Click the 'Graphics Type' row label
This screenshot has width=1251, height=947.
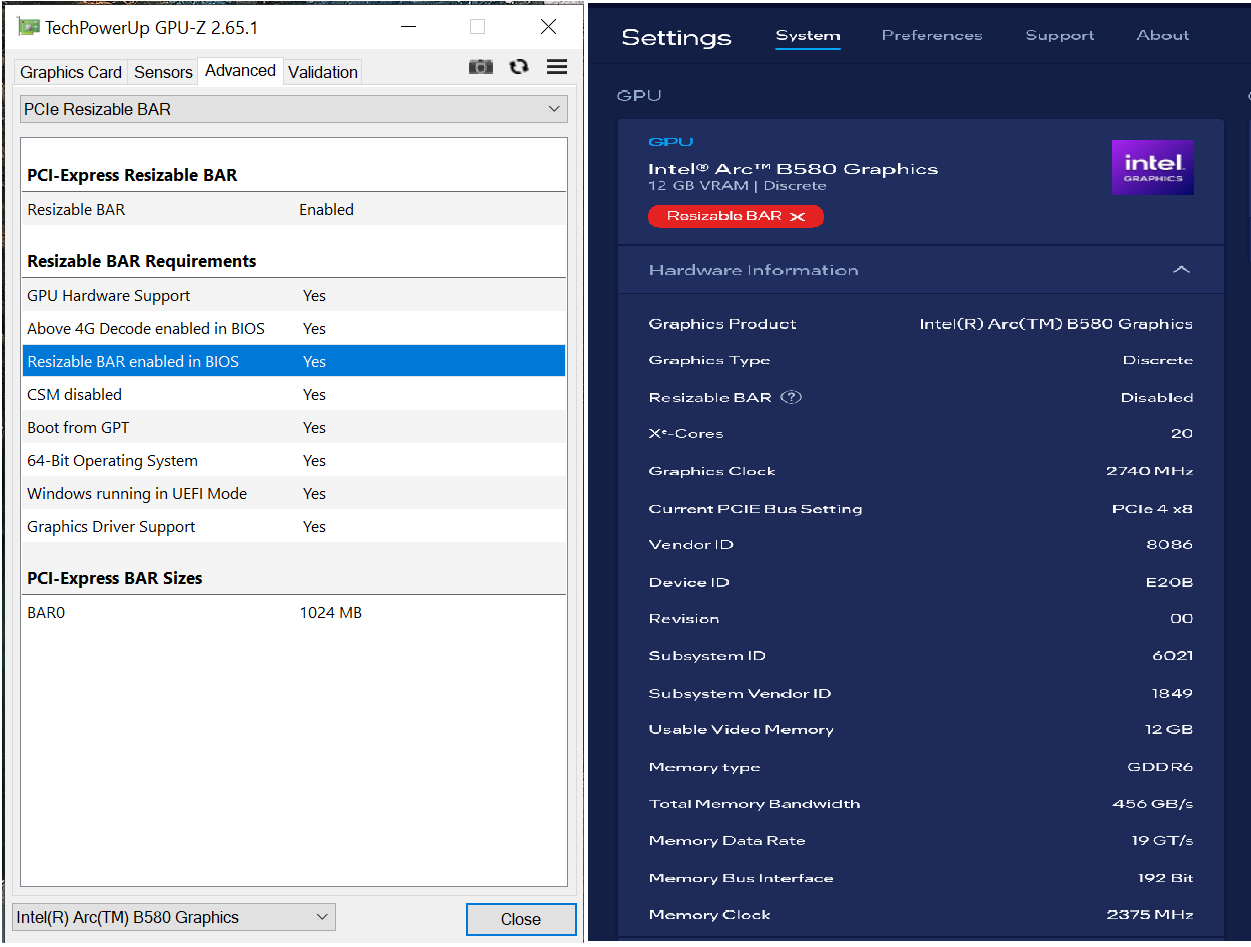710,360
